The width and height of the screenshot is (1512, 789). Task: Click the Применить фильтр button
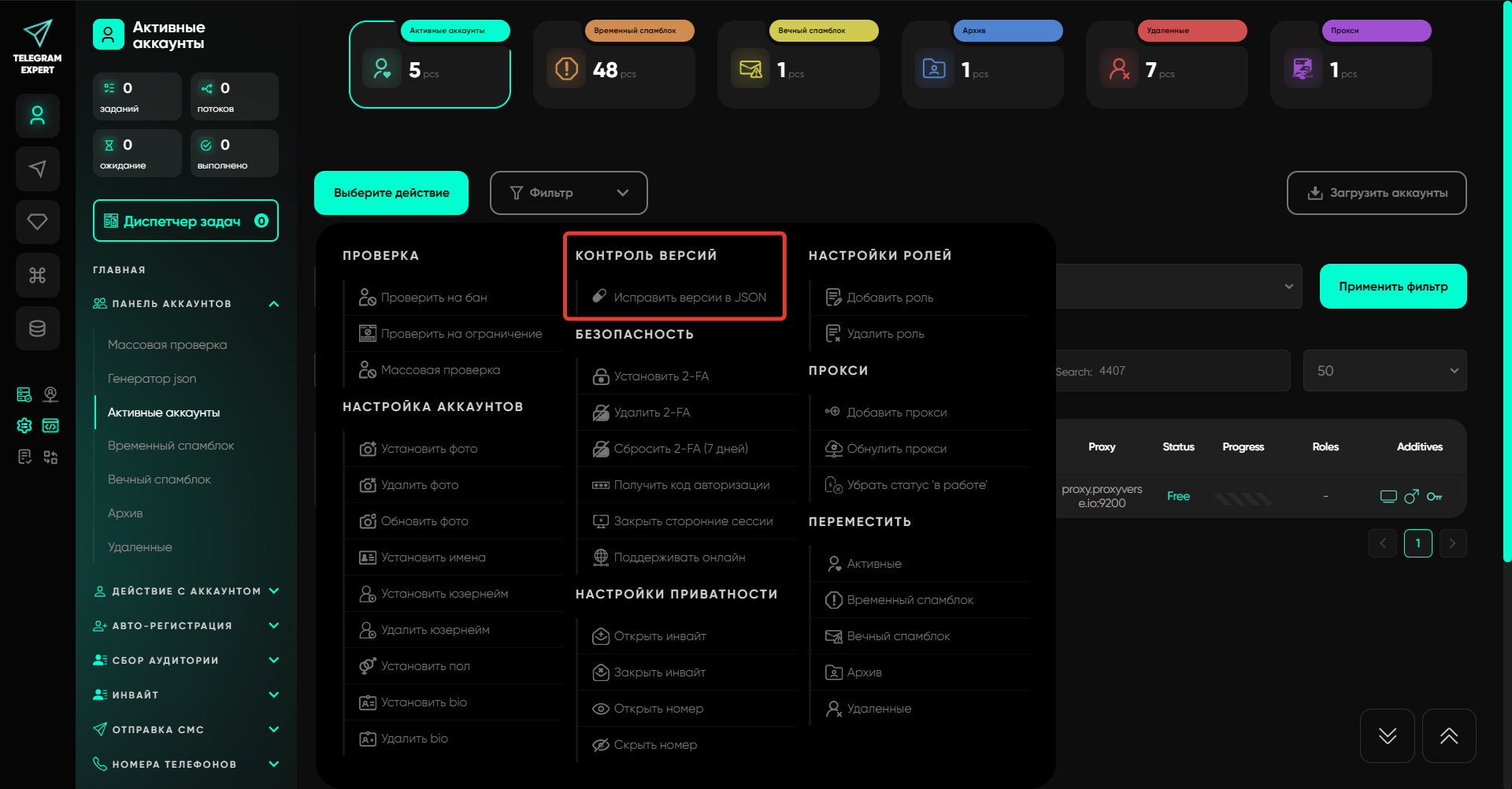click(1392, 287)
